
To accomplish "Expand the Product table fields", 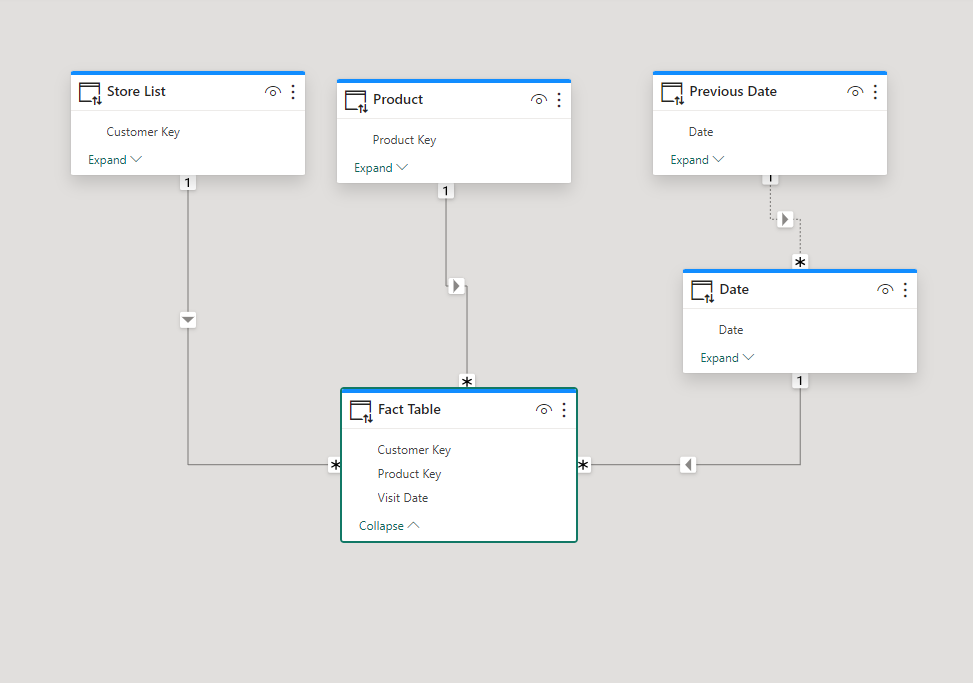I will pos(381,168).
